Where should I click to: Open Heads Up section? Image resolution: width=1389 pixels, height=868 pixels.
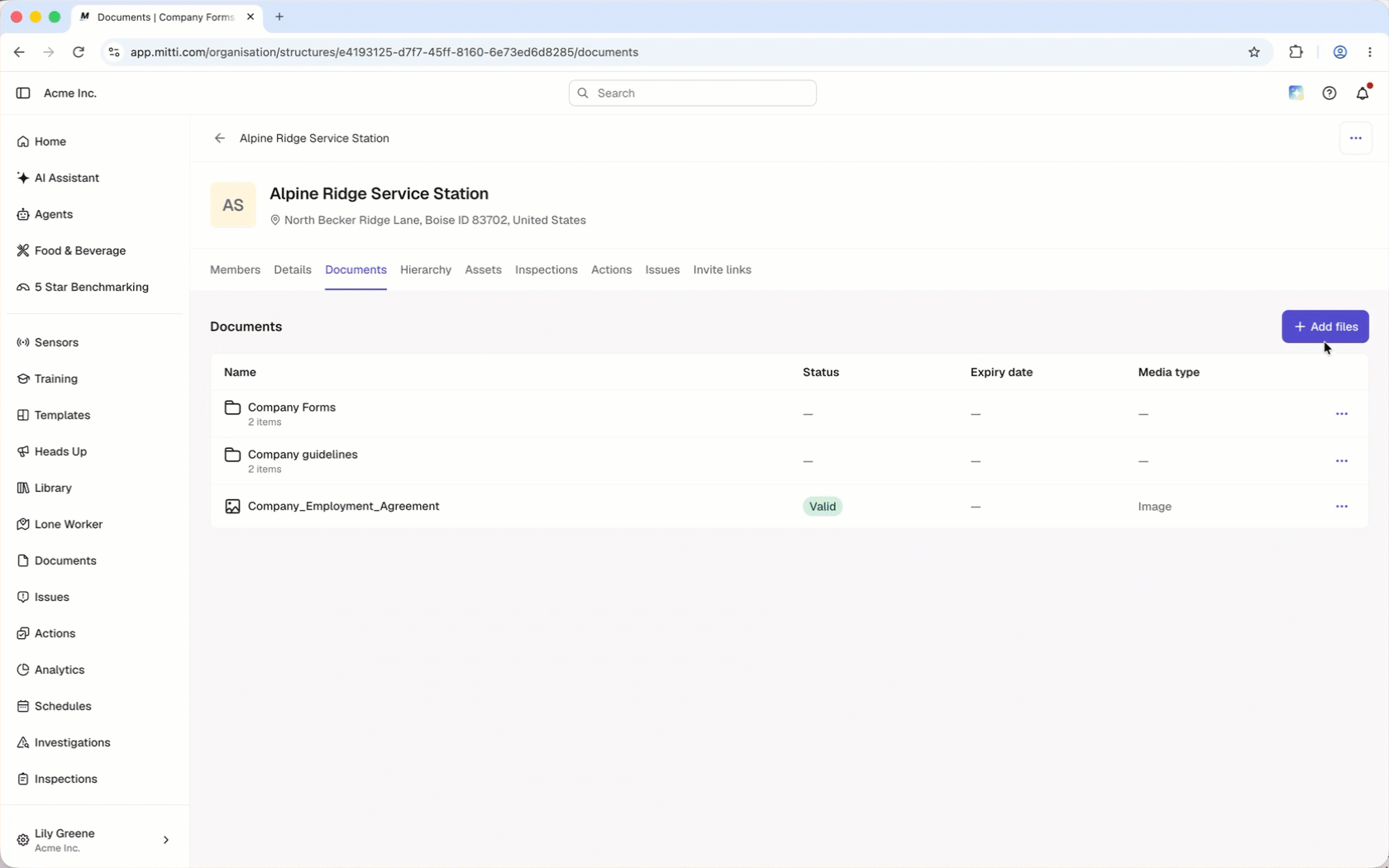pyautogui.click(x=52, y=451)
